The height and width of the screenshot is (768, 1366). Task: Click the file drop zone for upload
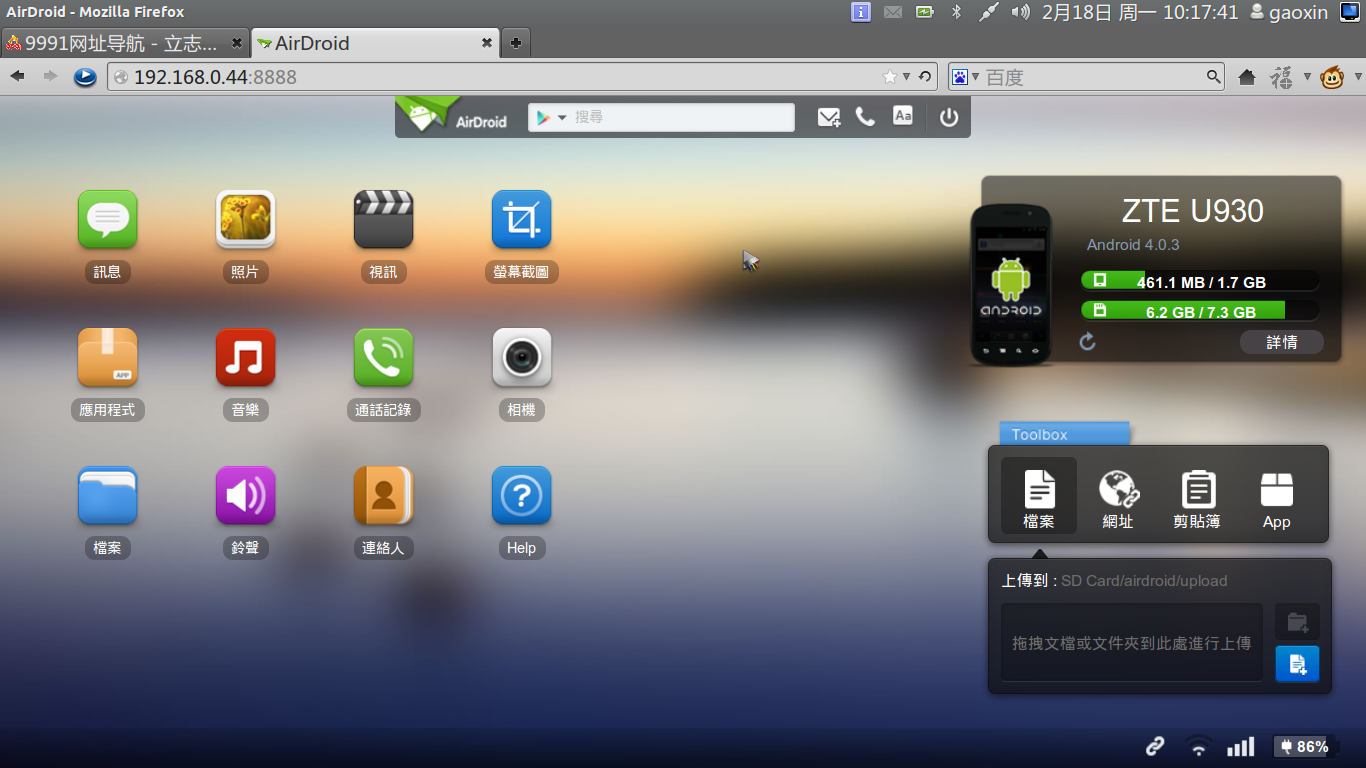tap(1132, 643)
